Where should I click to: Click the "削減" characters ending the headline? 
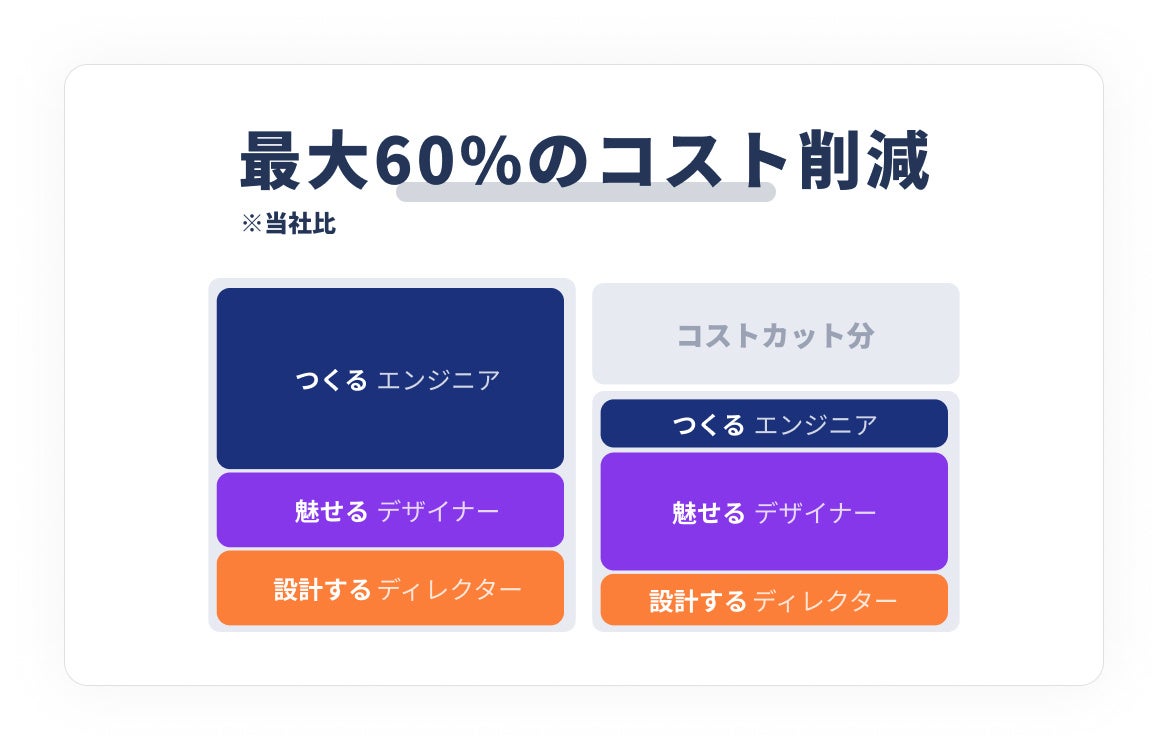tap(863, 160)
